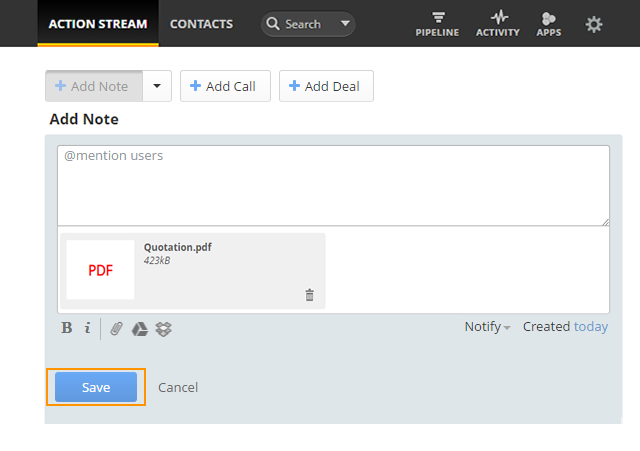The height and width of the screenshot is (451, 640).
Task: Attach from Dropbox icon
Action: 163,329
